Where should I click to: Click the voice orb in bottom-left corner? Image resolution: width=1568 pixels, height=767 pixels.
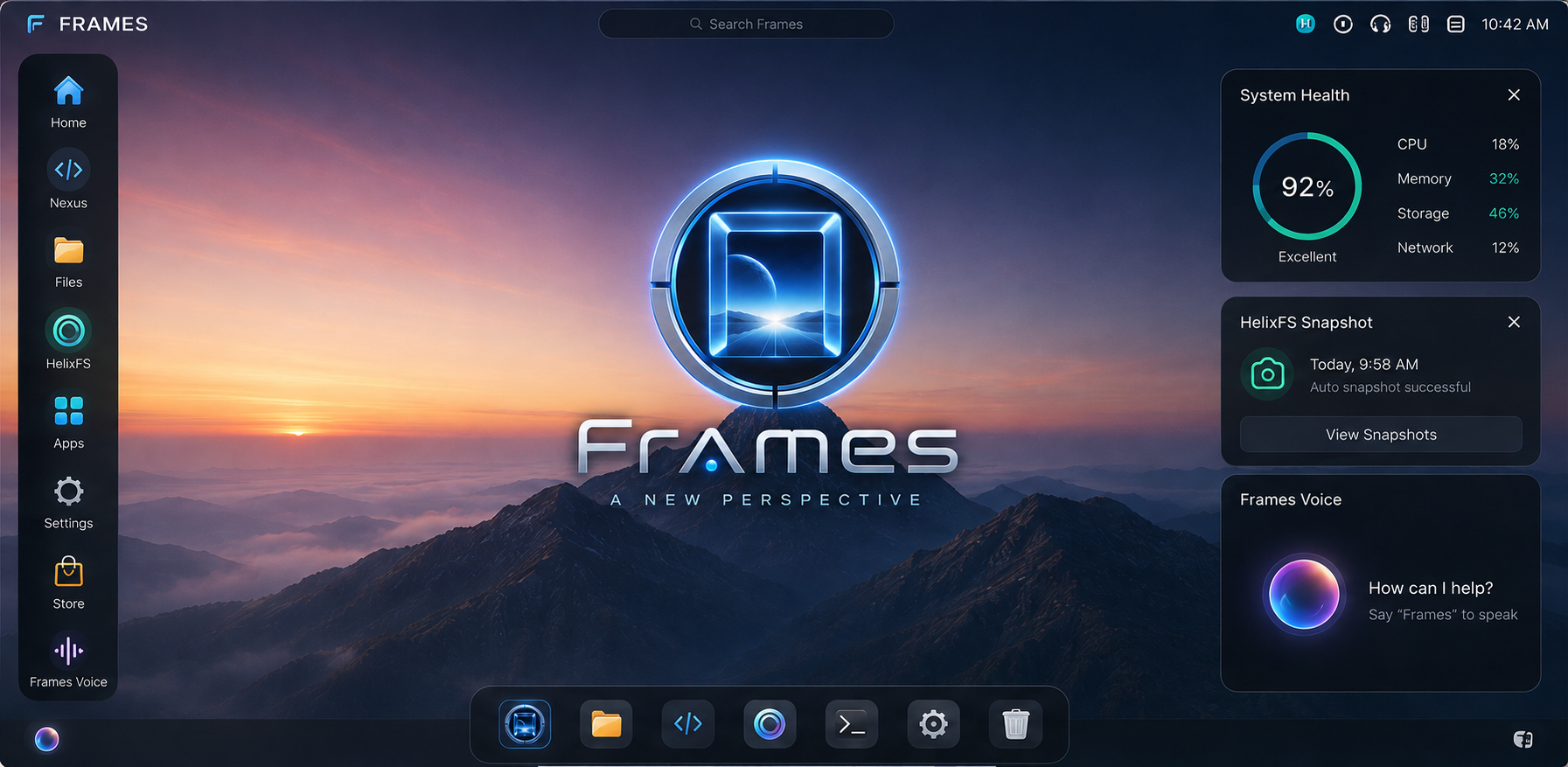47,739
